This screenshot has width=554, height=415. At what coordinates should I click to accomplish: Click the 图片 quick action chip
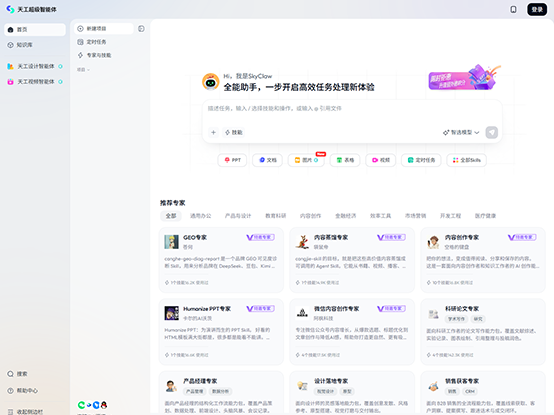pos(306,160)
